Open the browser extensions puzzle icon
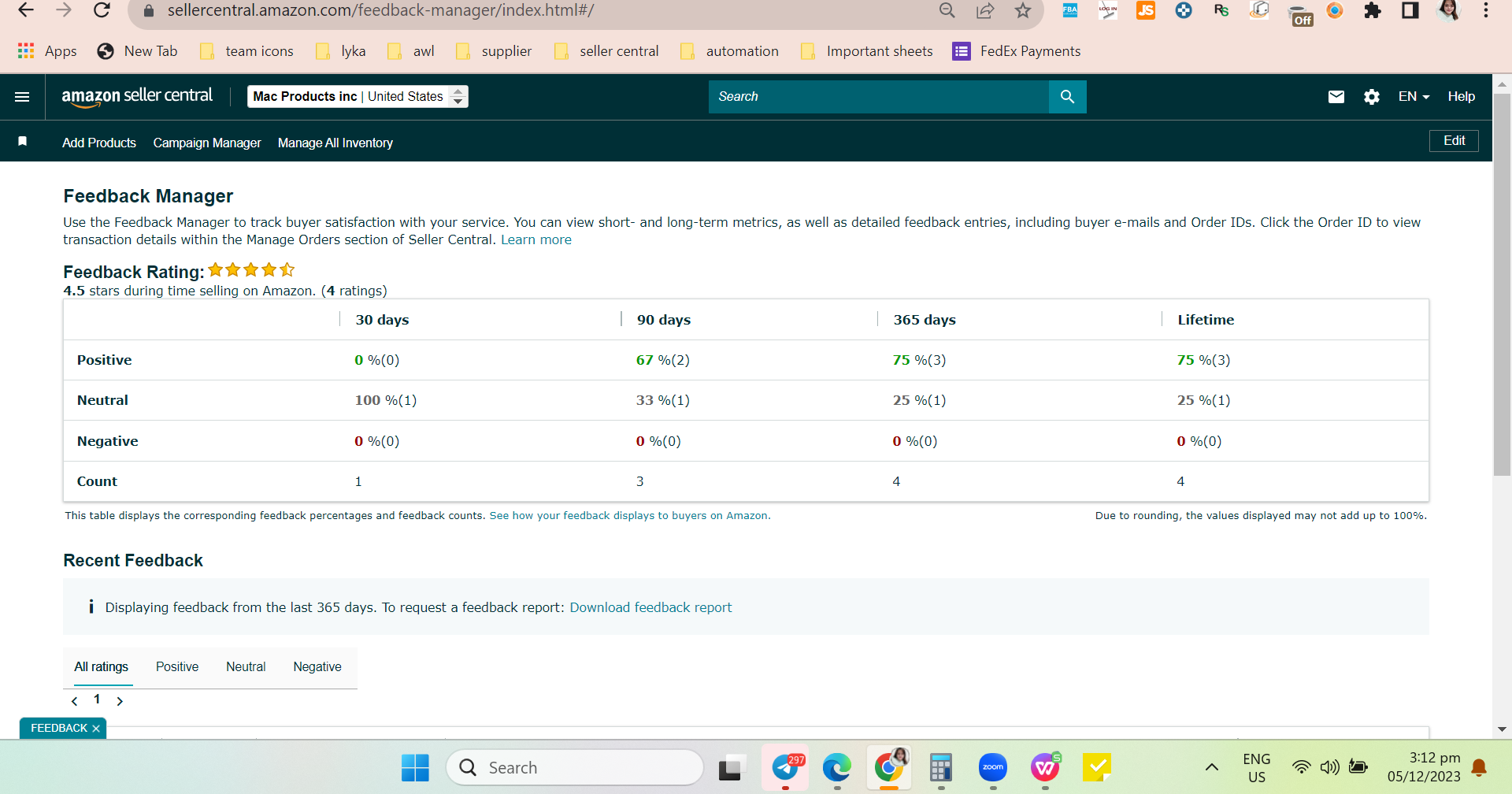Viewport: 1512px width, 794px height. click(x=1373, y=10)
